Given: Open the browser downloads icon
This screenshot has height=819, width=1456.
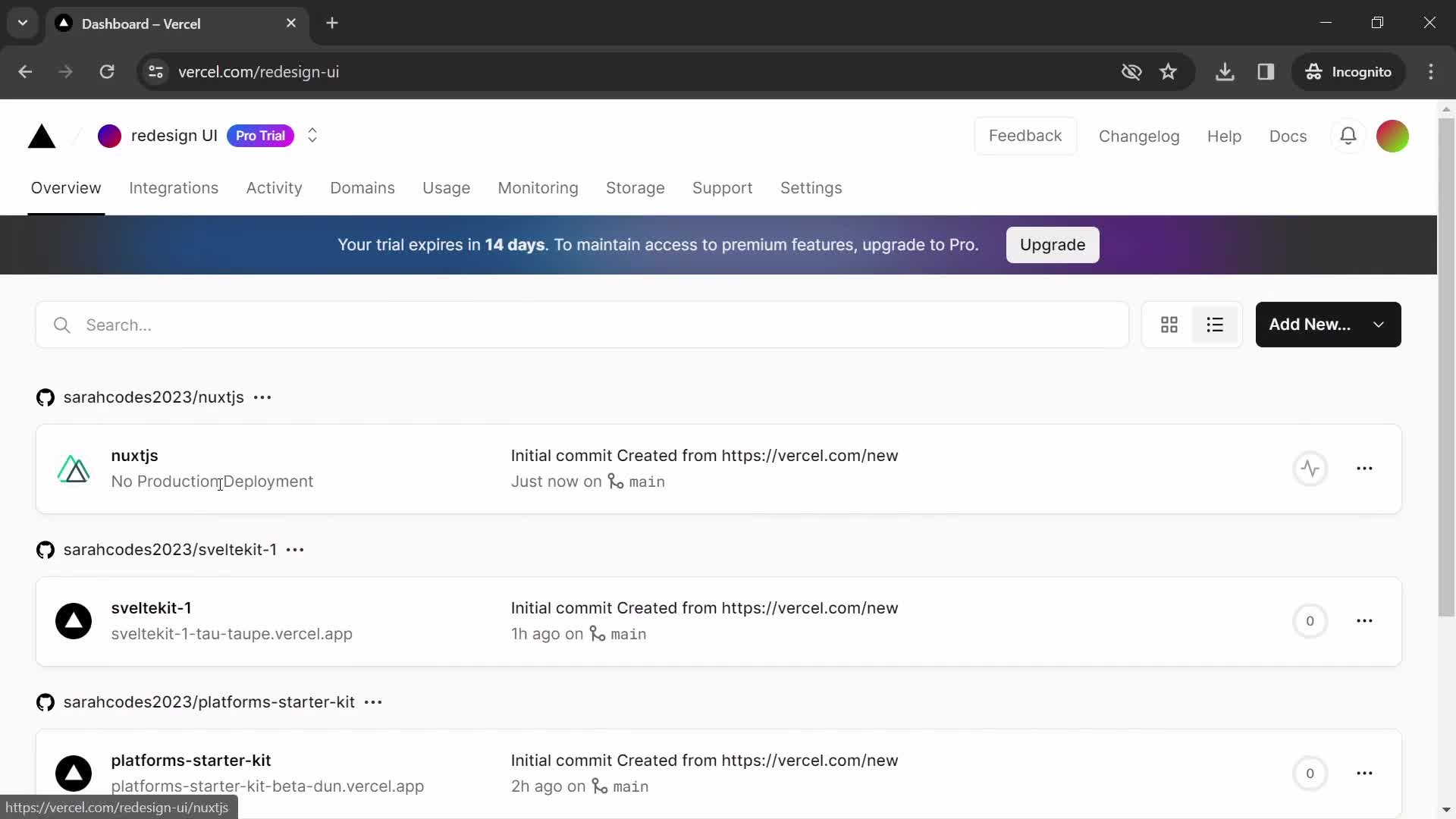Looking at the screenshot, I should pos(1225,72).
